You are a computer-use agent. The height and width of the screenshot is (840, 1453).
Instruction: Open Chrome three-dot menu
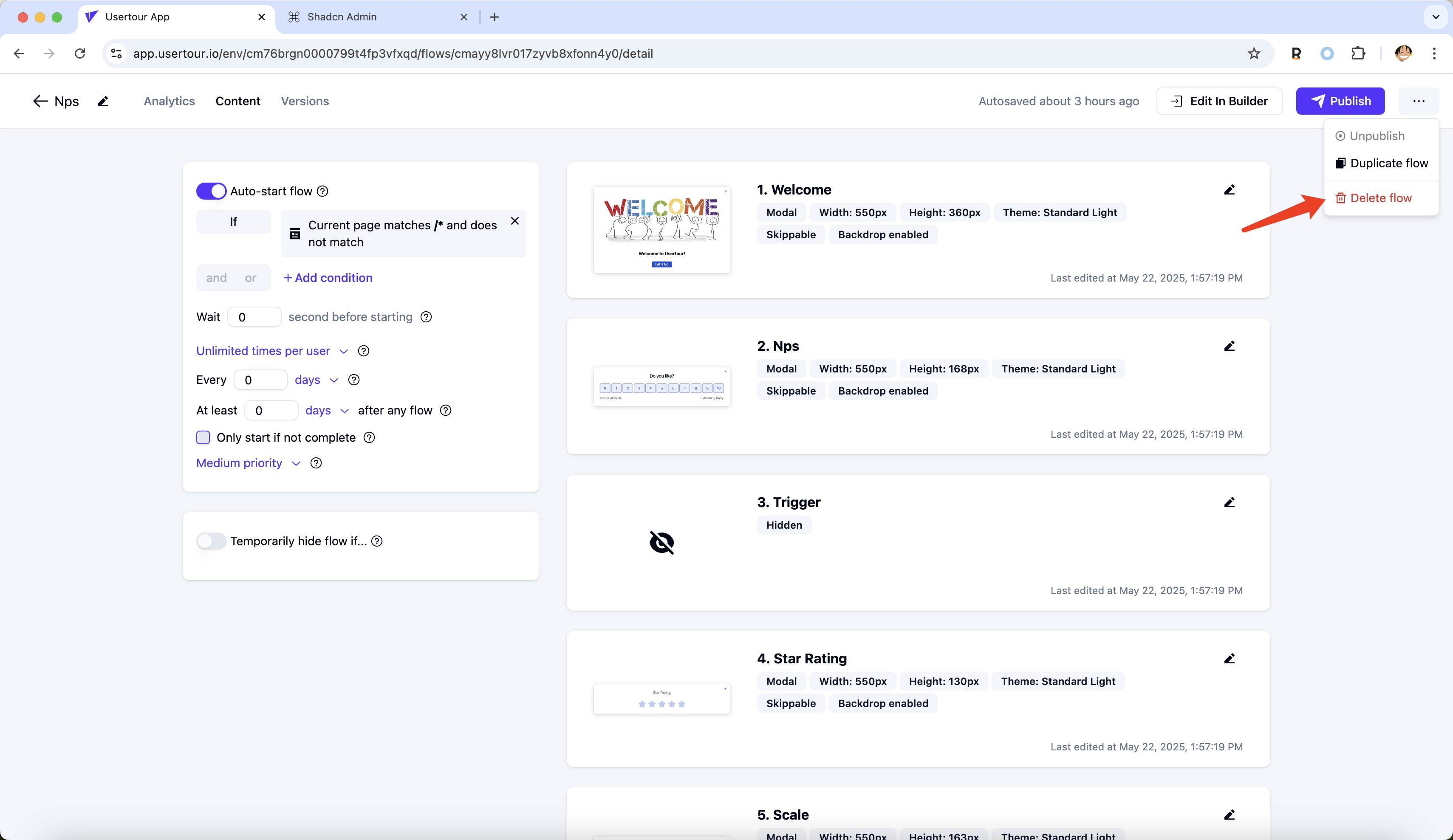click(x=1434, y=54)
